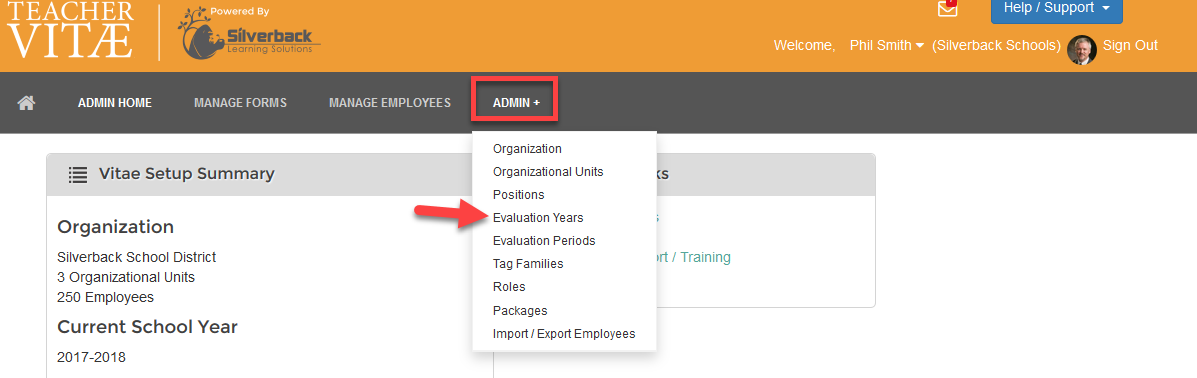Select Evaluation Years from menu
The height and width of the screenshot is (378, 1197).
(538, 218)
